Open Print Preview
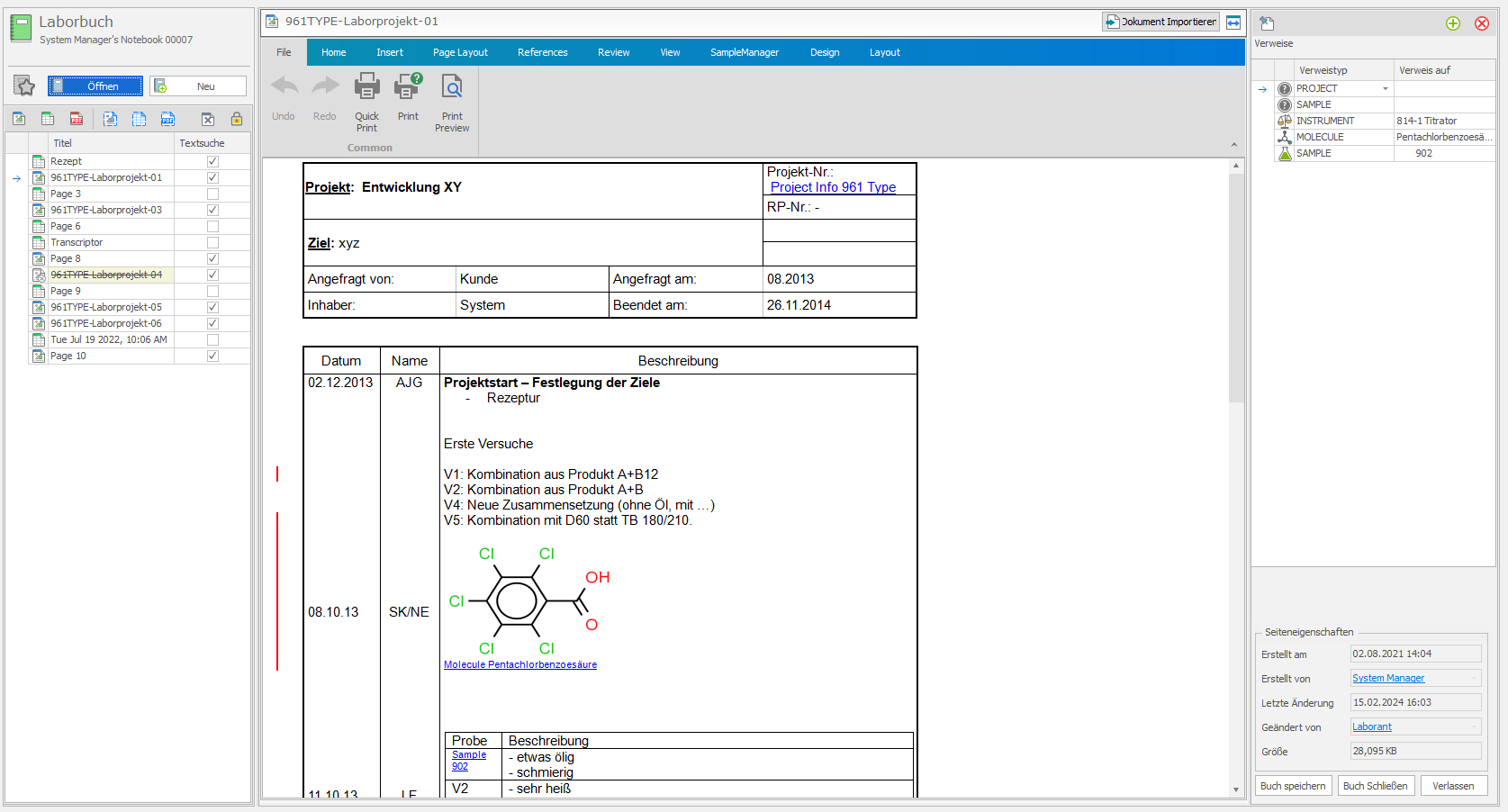Viewport: 1508px width, 812px height. point(452,103)
